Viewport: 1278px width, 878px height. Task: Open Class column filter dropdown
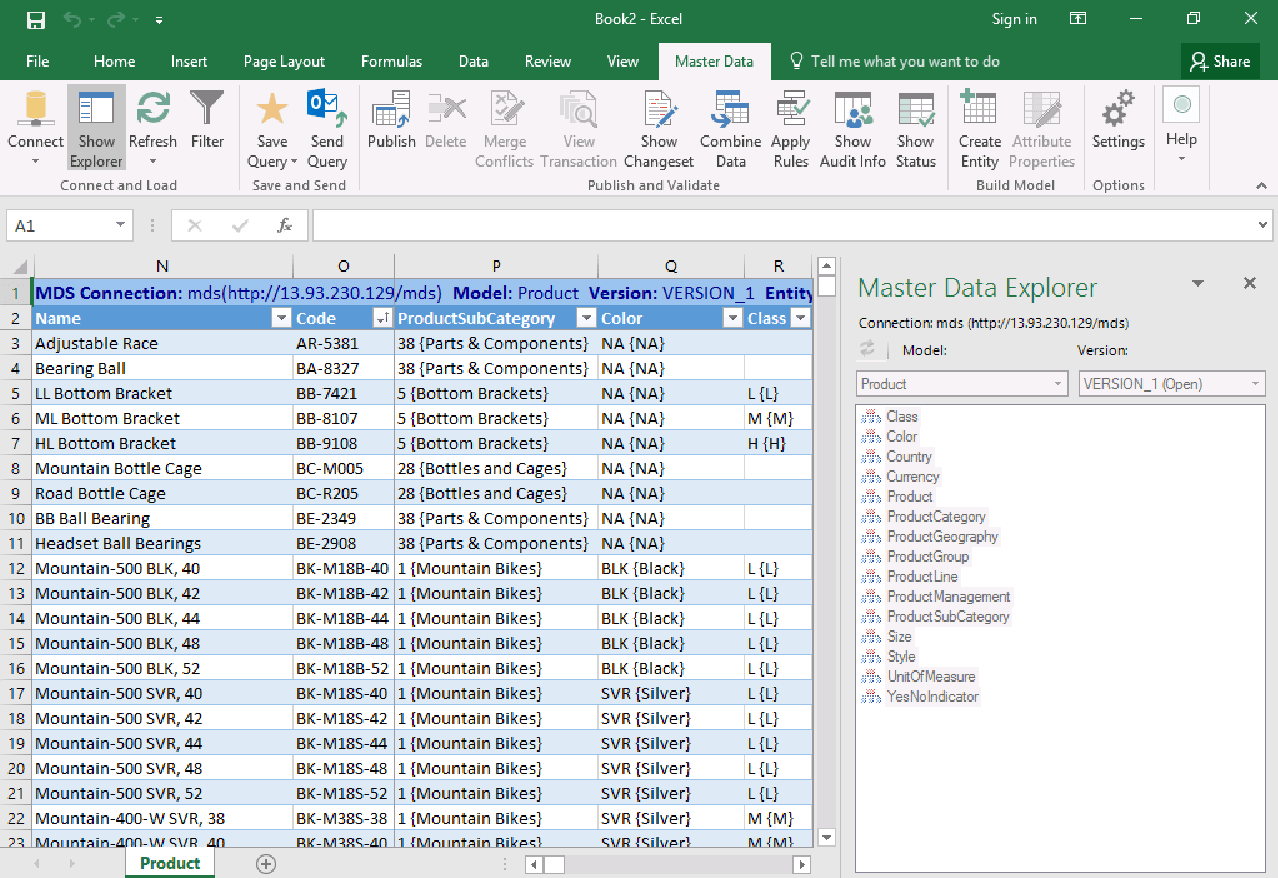pos(800,318)
